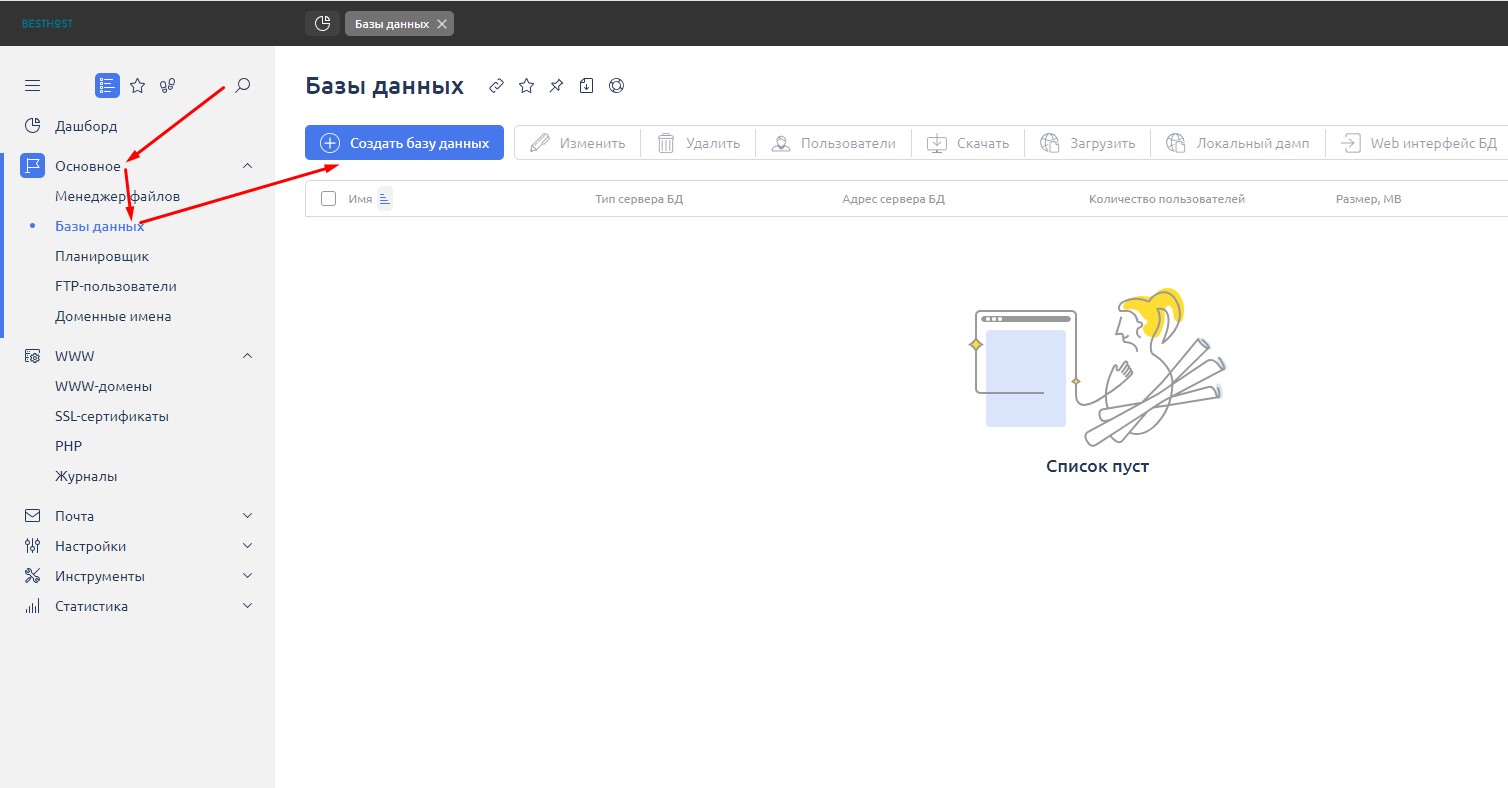Select the favorites star icon in sidebar
Viewport: 1508px width, 788px height.
click(x=138, y=86)
